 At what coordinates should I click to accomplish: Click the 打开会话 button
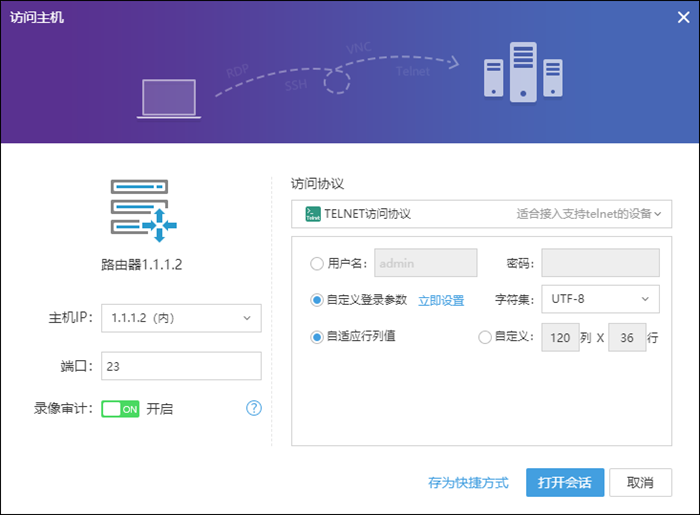coord(564,483)
